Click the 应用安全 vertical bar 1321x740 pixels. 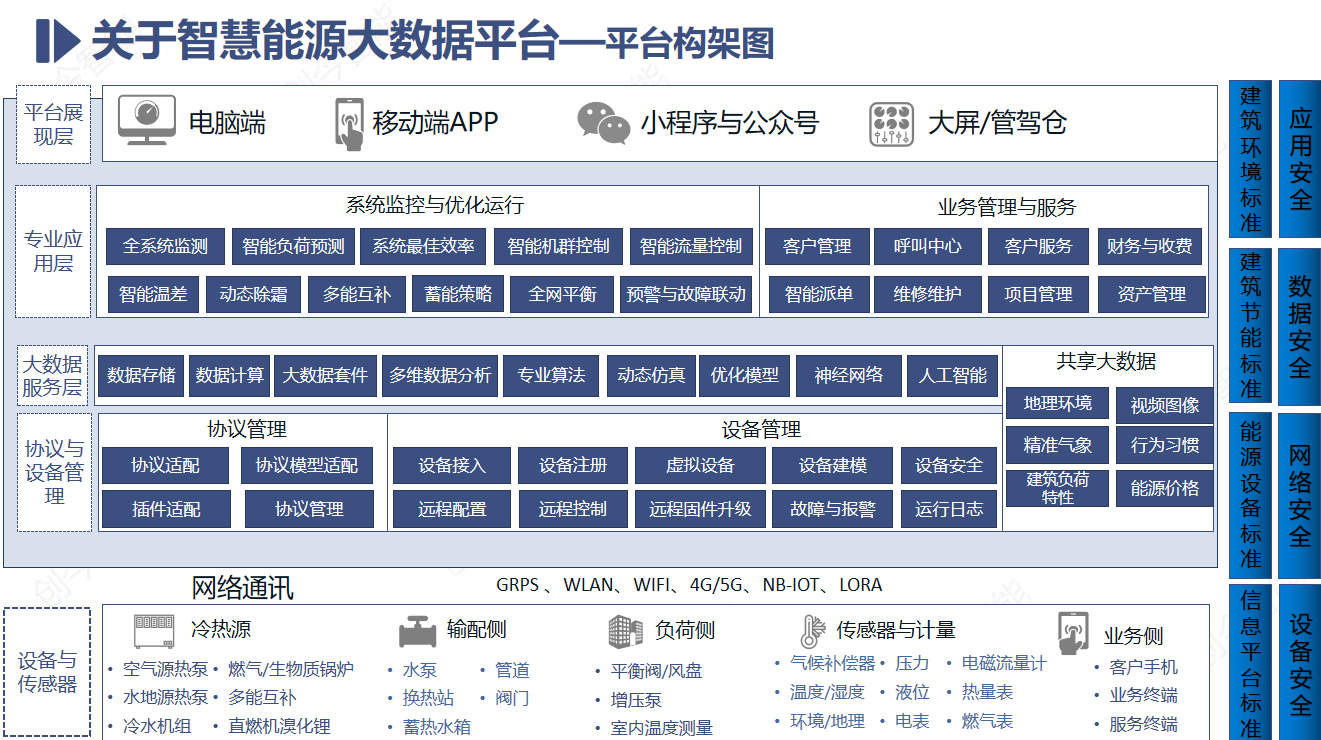tap(1300, 159)
